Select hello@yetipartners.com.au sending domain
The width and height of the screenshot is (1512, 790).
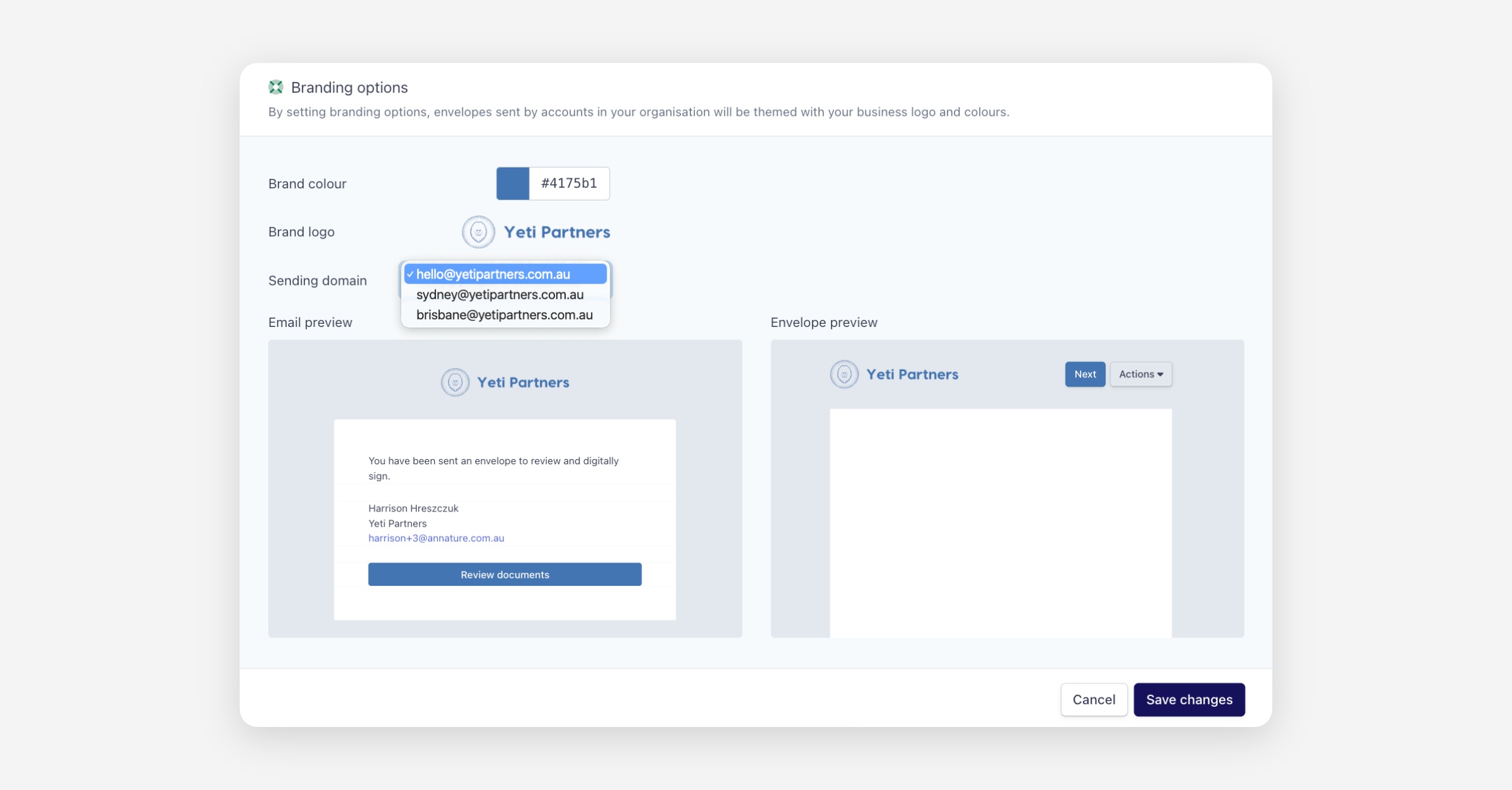point(493,274)
